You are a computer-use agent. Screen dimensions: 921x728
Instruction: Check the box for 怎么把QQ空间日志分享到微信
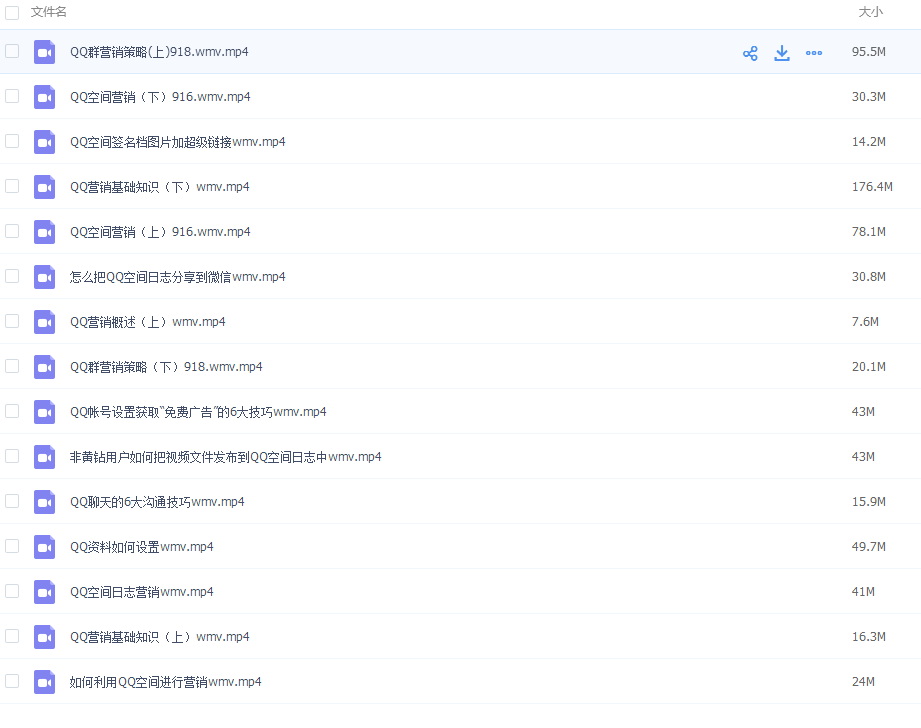coord(12,276)
